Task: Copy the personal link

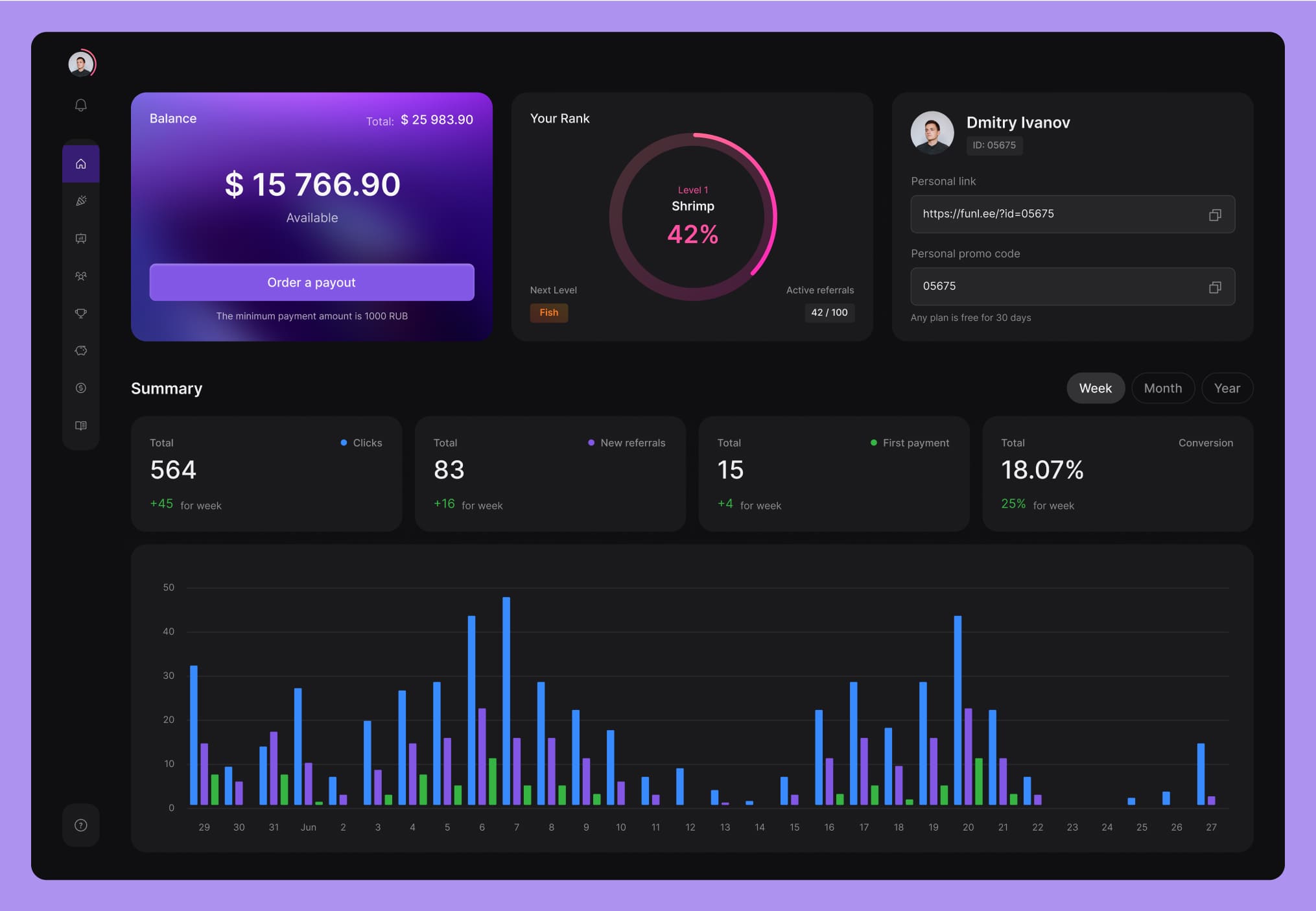Action: click(1215, 215)
